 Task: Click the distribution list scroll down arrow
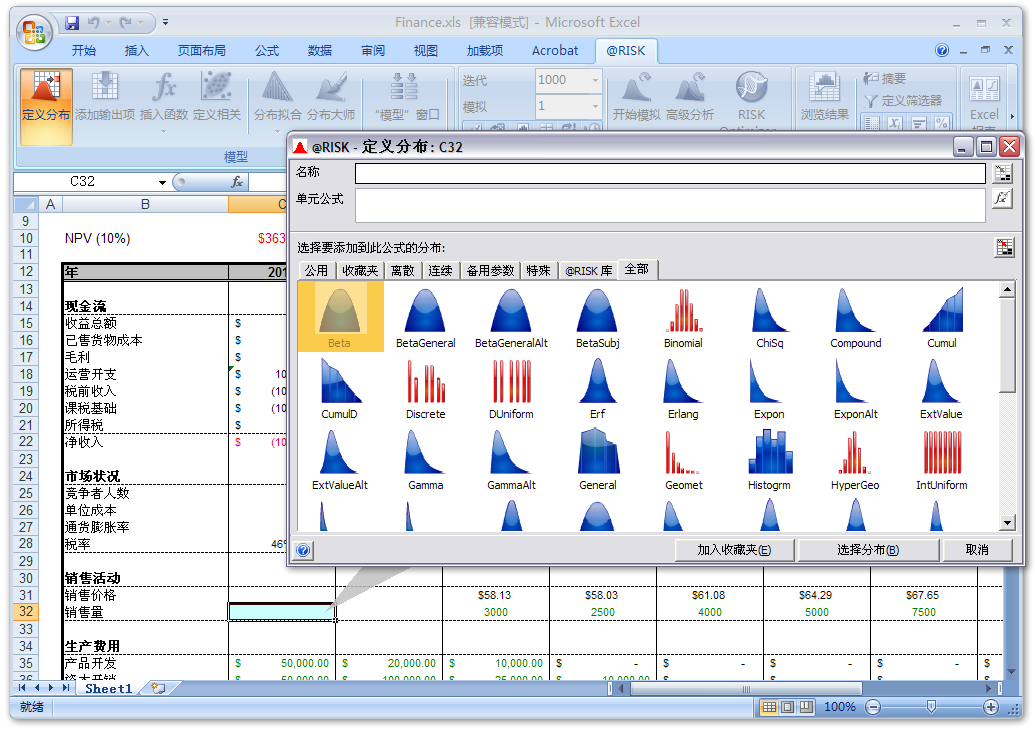click(x=1007, y=523)
